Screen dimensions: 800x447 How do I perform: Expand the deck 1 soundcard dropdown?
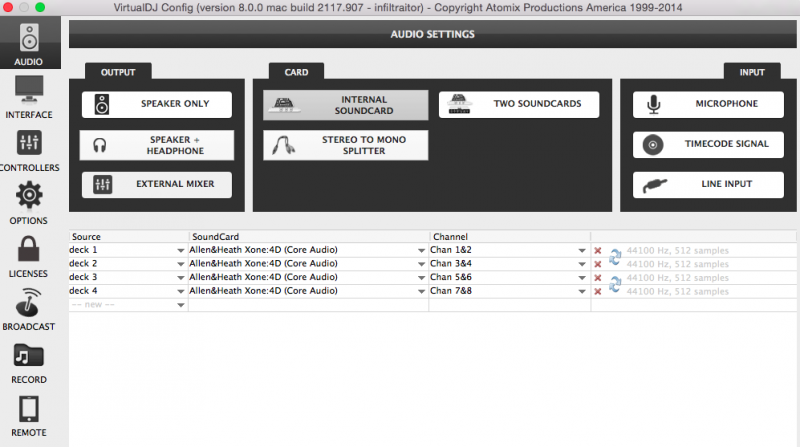coord(421,251)
